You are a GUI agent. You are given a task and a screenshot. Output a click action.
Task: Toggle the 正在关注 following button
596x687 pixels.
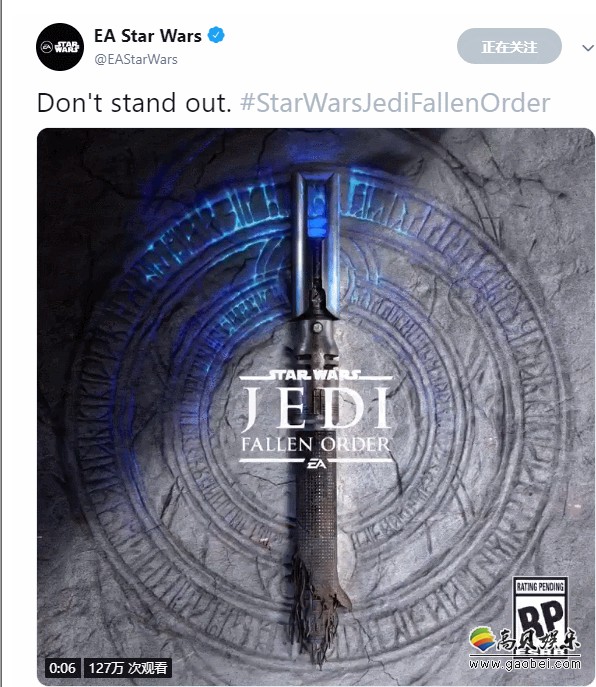[x=509, y=46]
